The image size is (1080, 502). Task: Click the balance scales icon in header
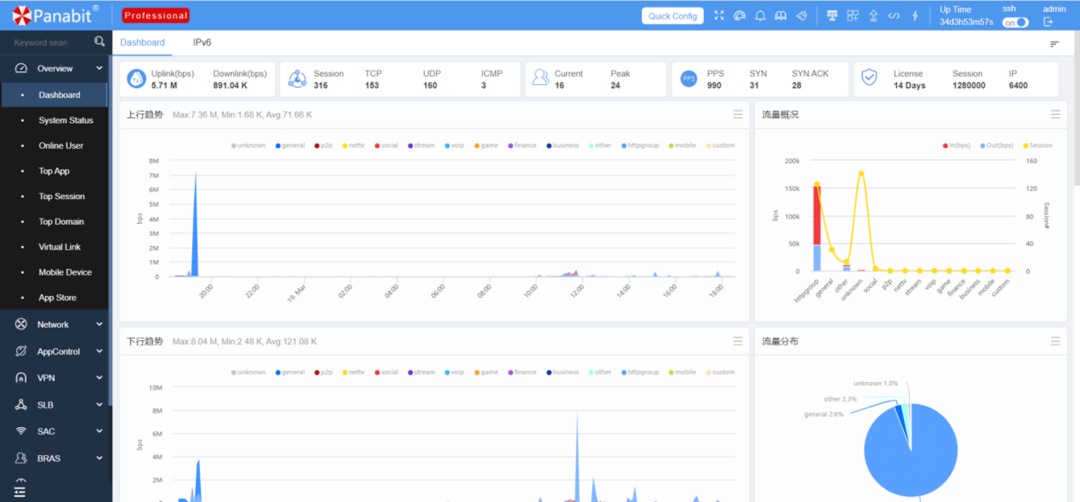click(832, 15)
